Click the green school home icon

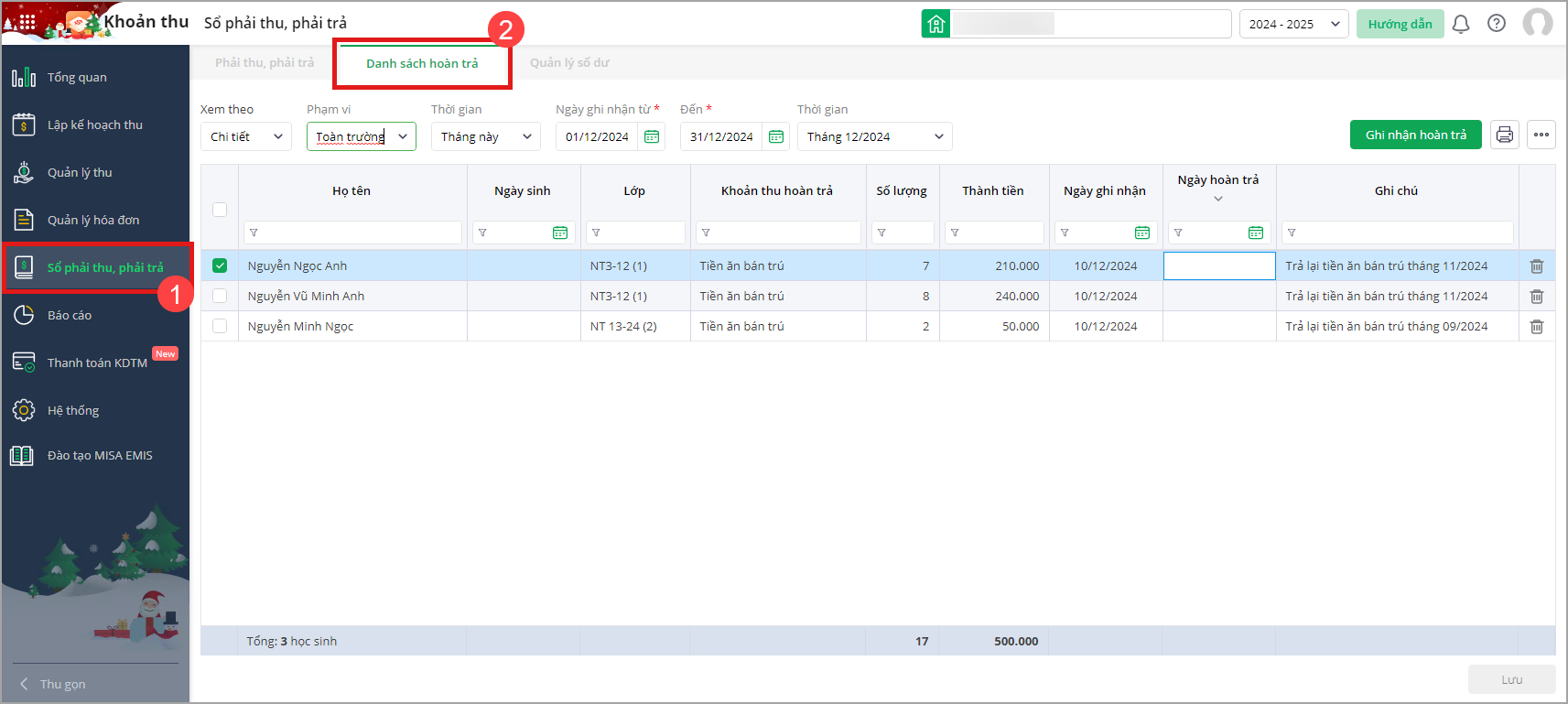[x=936, y=24]
